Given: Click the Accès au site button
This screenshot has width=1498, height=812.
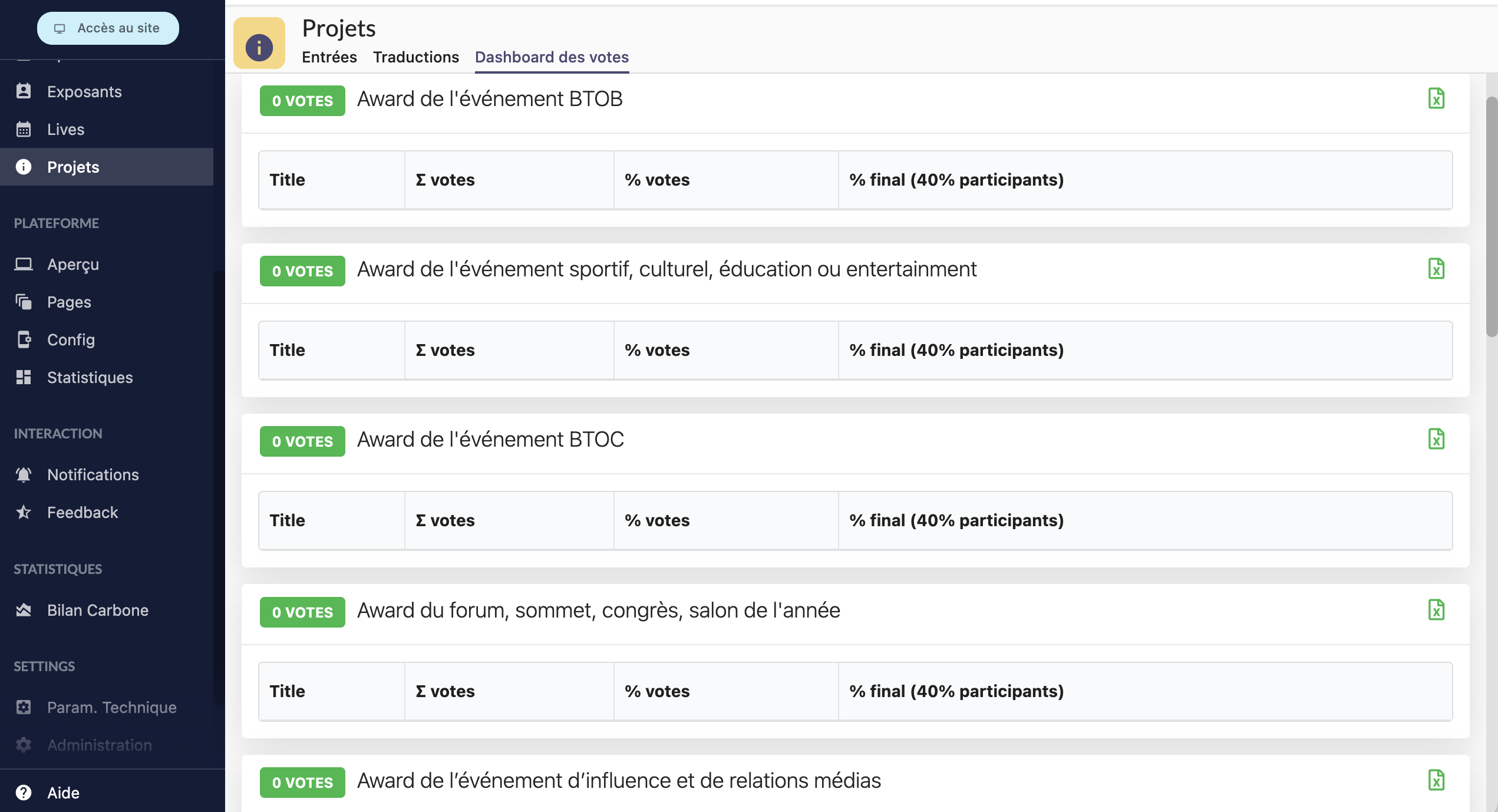Looking at the screenshot, I should click(x=108, y=28).
